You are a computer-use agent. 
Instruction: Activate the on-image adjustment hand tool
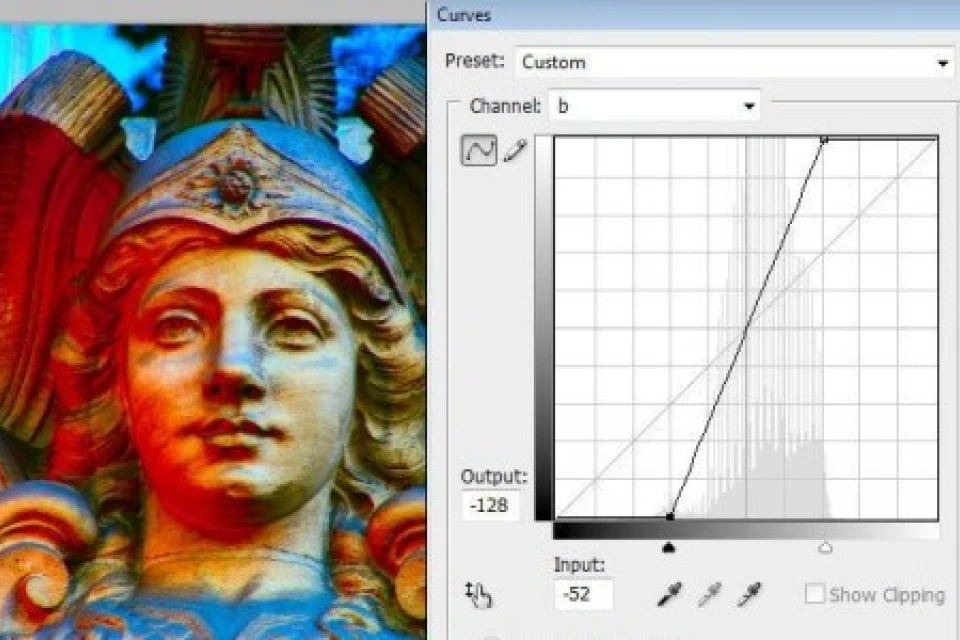pyautogui.click(x=478, y=595)
